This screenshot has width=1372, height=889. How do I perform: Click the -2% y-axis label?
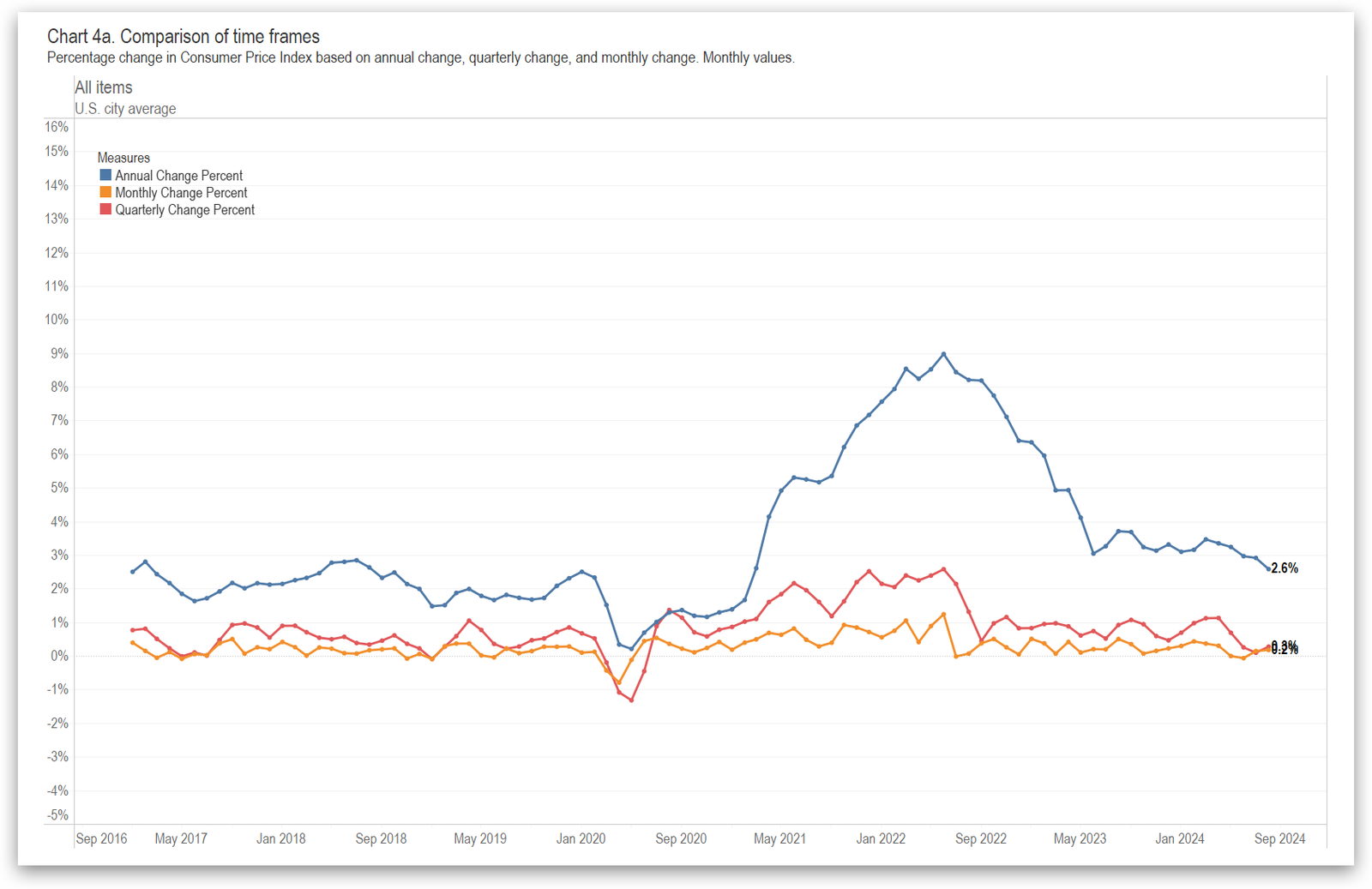57,724
